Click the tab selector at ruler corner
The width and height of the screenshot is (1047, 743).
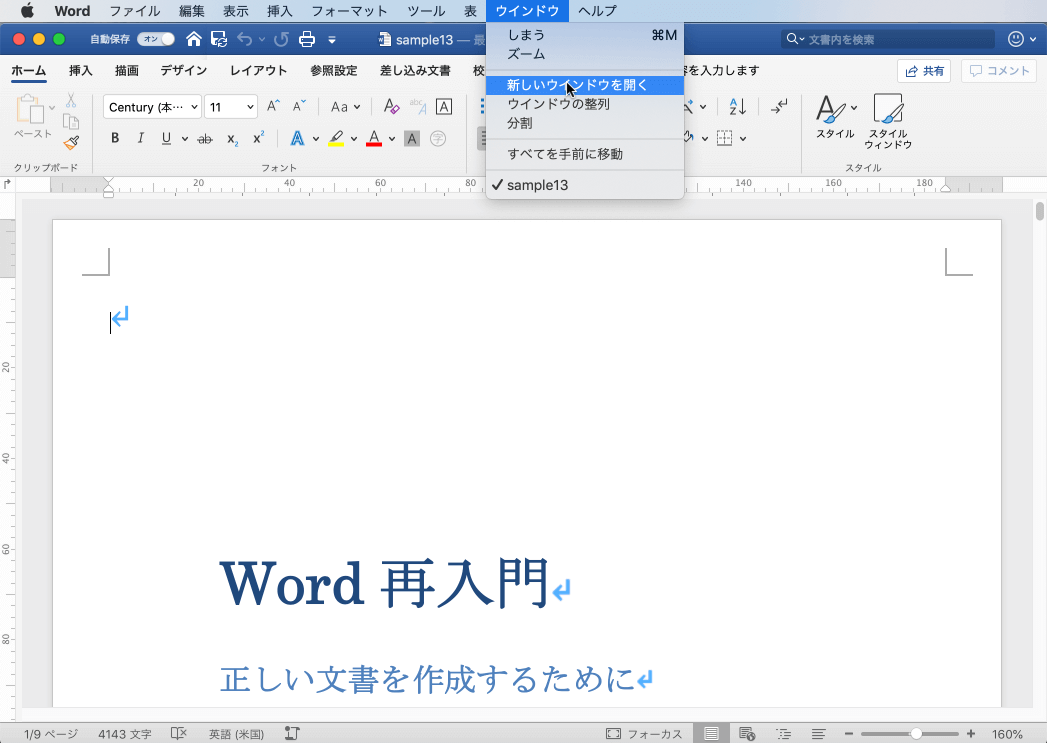[x=7, y=184]
